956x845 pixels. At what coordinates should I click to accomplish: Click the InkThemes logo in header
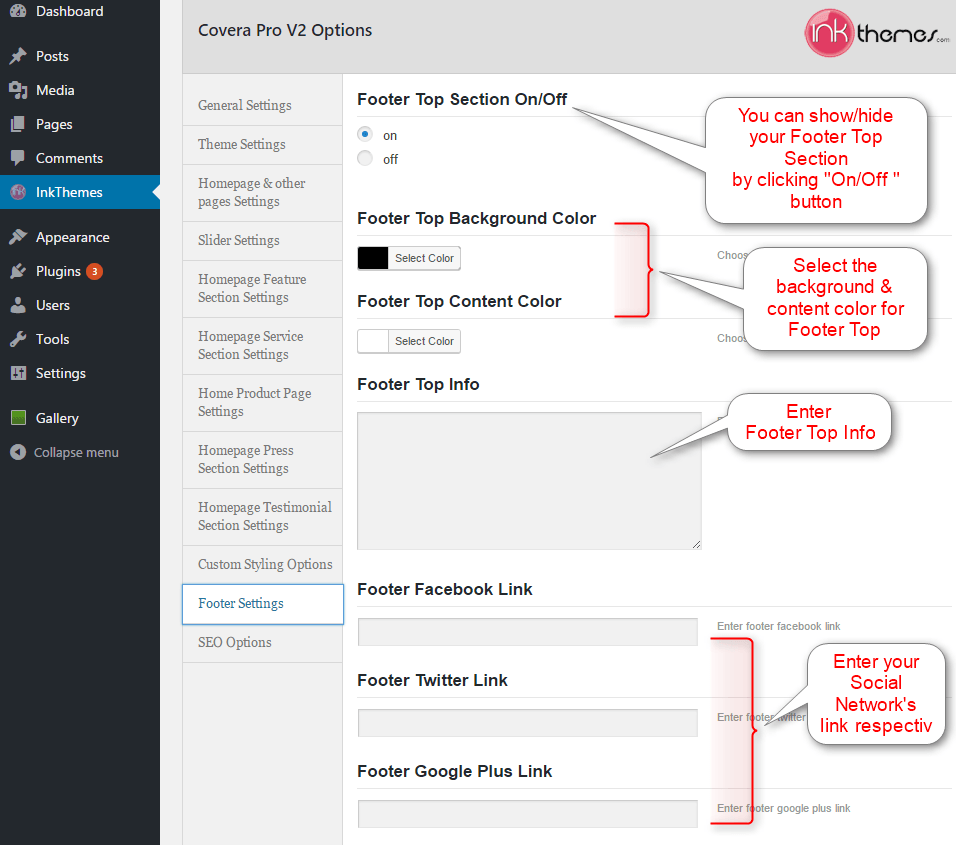pyautogui.click(x=876, y=33)
